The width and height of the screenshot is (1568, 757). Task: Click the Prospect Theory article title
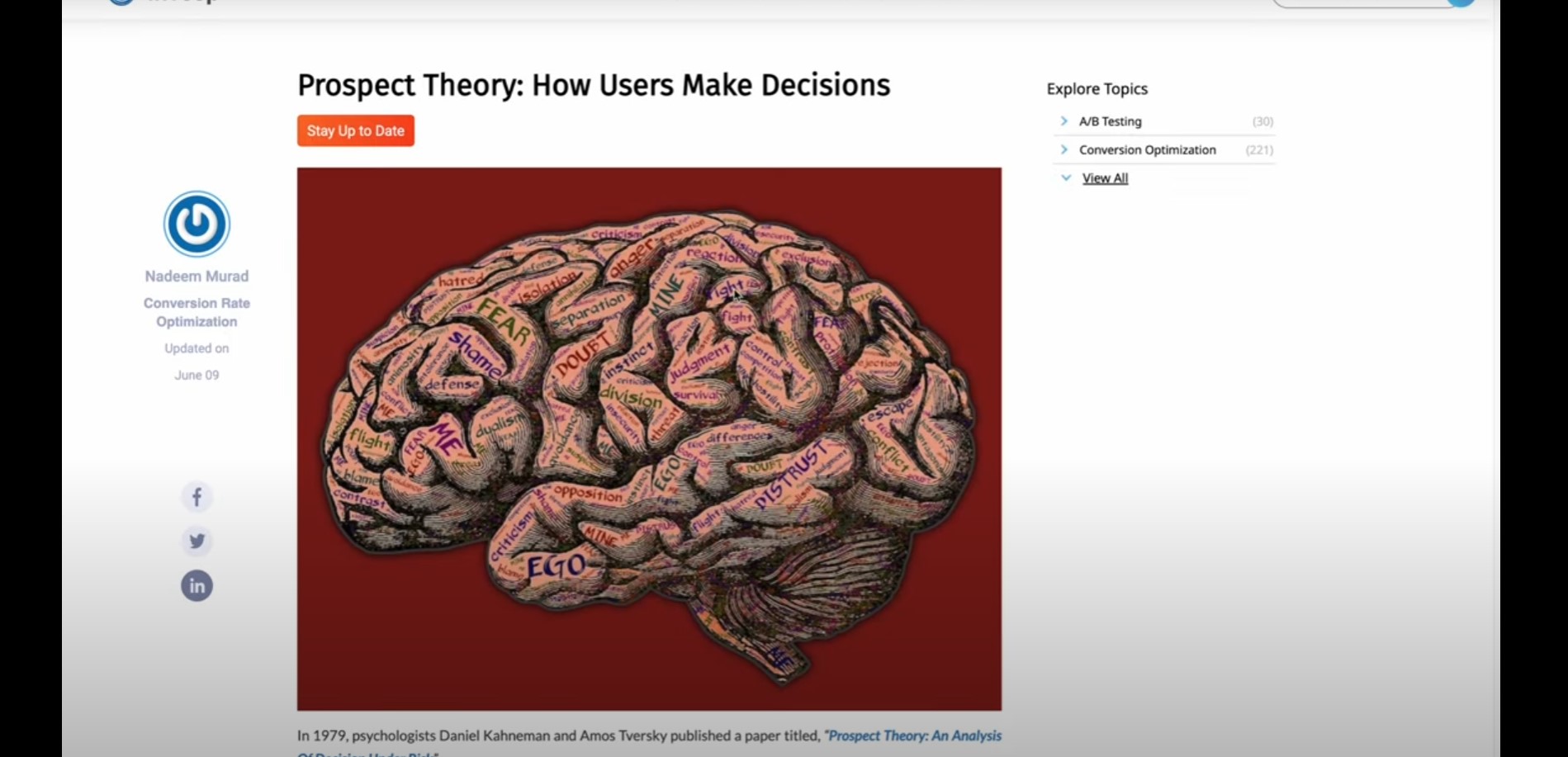594,85
